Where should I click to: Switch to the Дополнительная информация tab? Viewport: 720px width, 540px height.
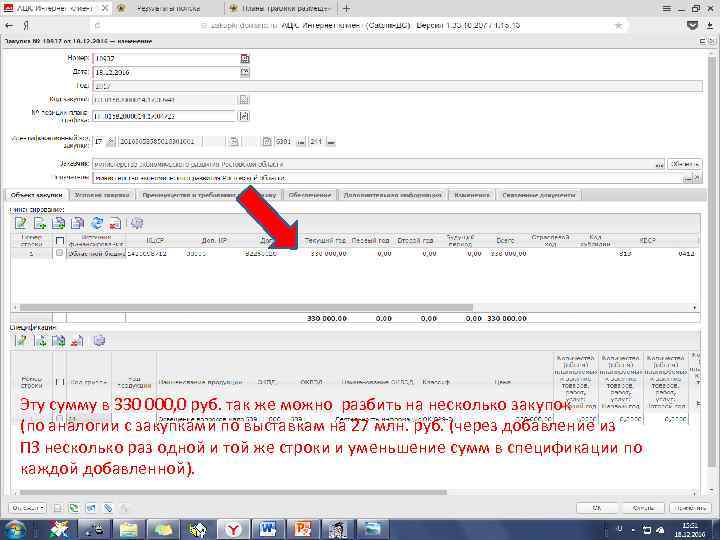(393, 195)
